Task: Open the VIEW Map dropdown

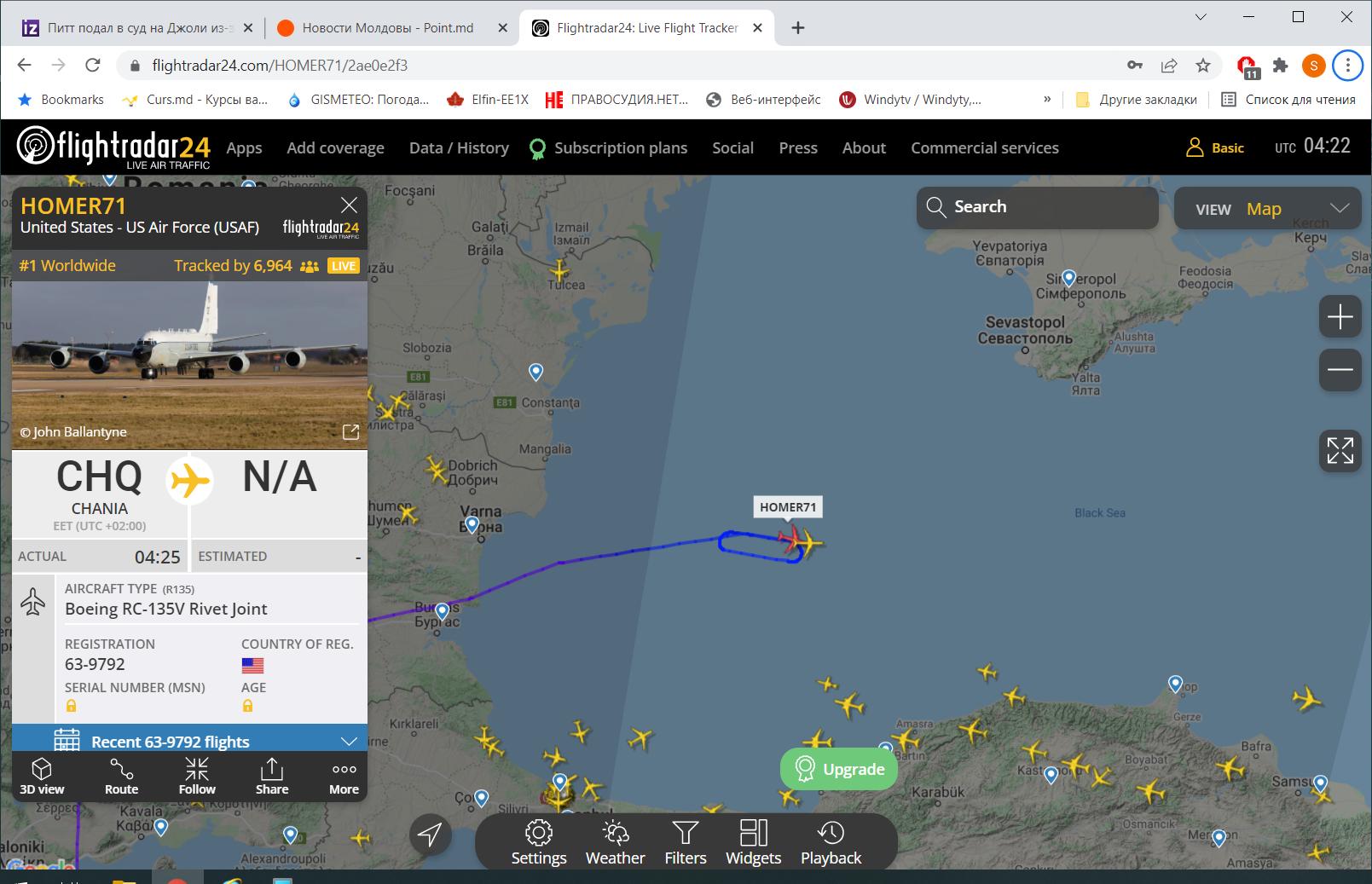Action: 1267,208
